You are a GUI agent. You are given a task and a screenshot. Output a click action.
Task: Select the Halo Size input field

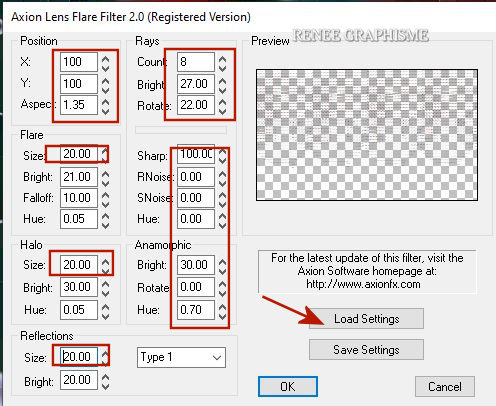pos(79,265)
